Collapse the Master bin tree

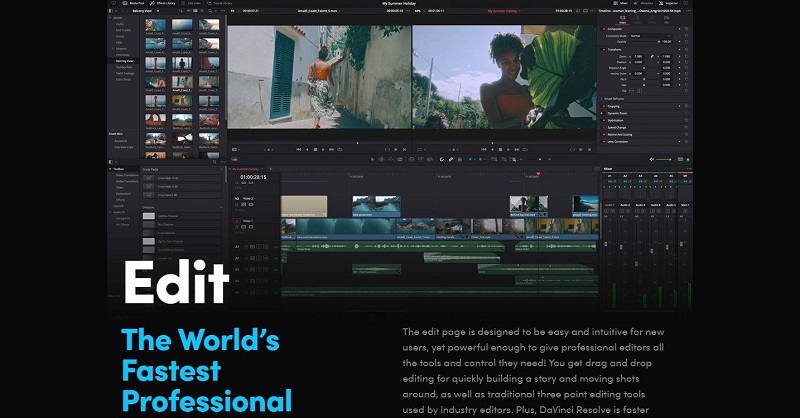coord(111,18)
